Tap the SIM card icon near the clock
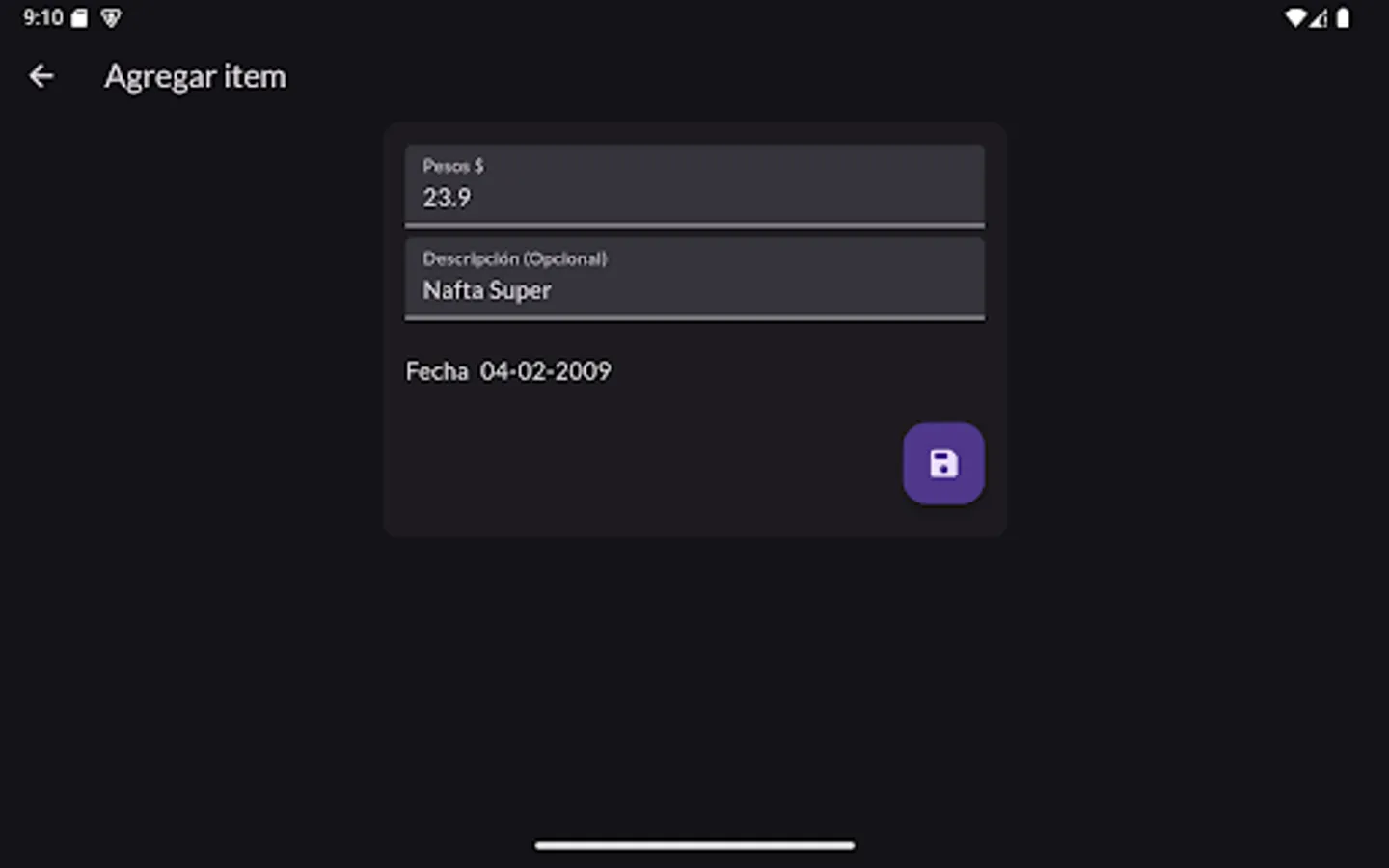The height and width of the screenshot is (868, 1389). point(78,17)
